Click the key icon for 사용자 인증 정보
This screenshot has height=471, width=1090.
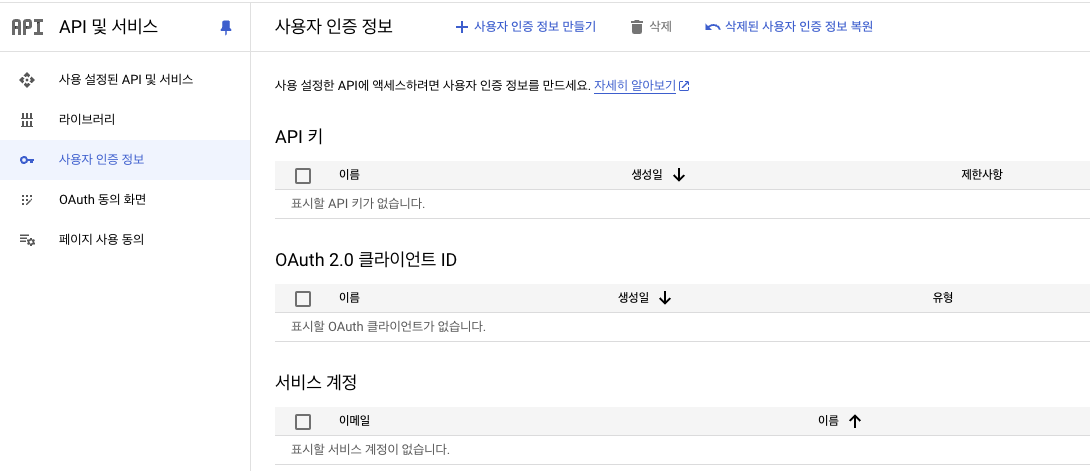[27, 160]
